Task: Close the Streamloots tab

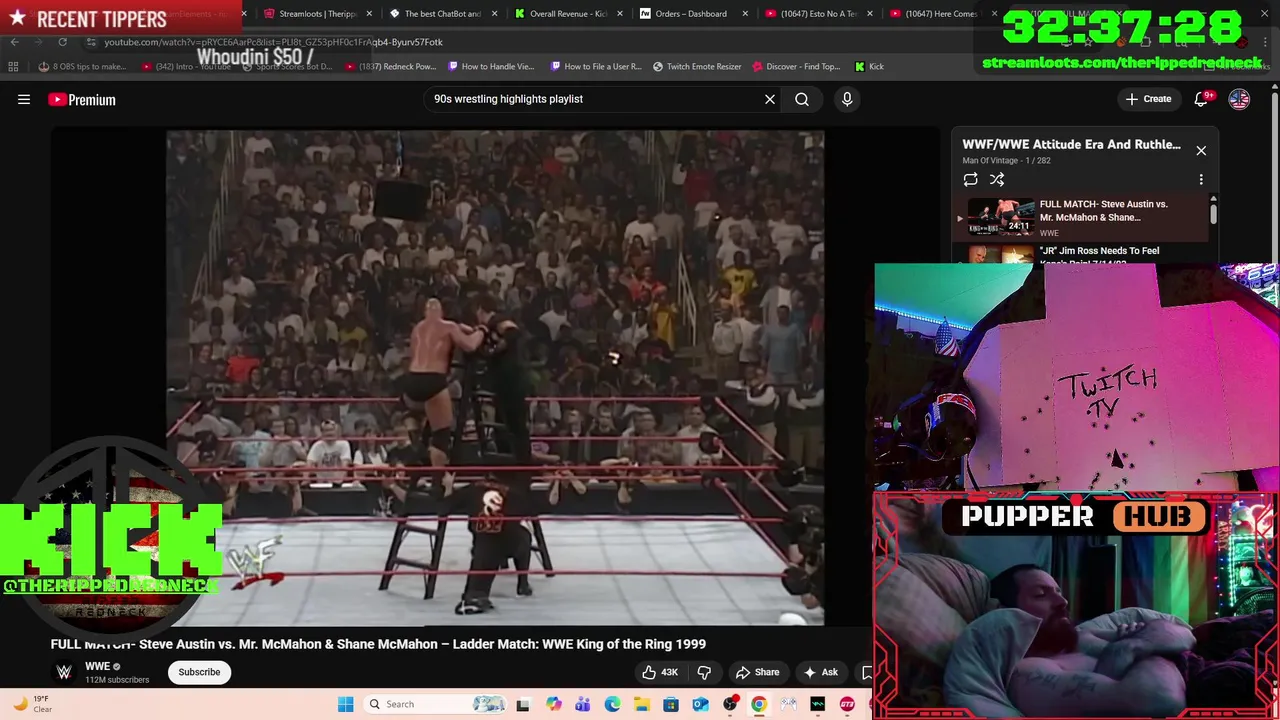Action: (370, 14)
